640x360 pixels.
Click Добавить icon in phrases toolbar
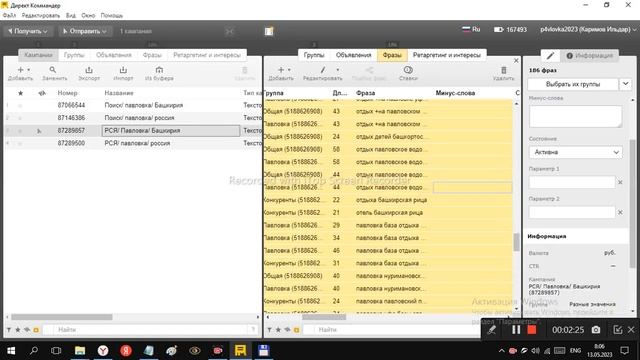[280, 70]
